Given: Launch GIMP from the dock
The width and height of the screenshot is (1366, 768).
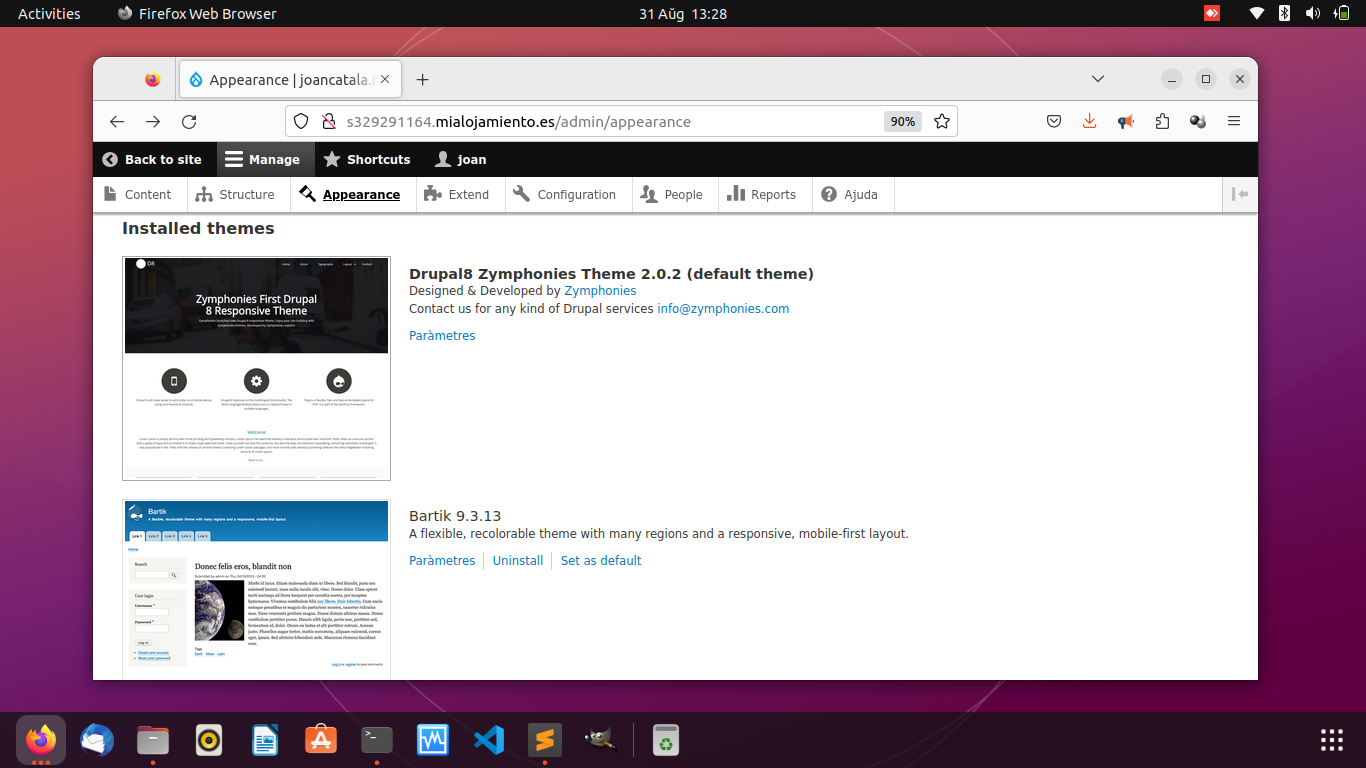Looking at the screenshot, I should click(601, 740).
